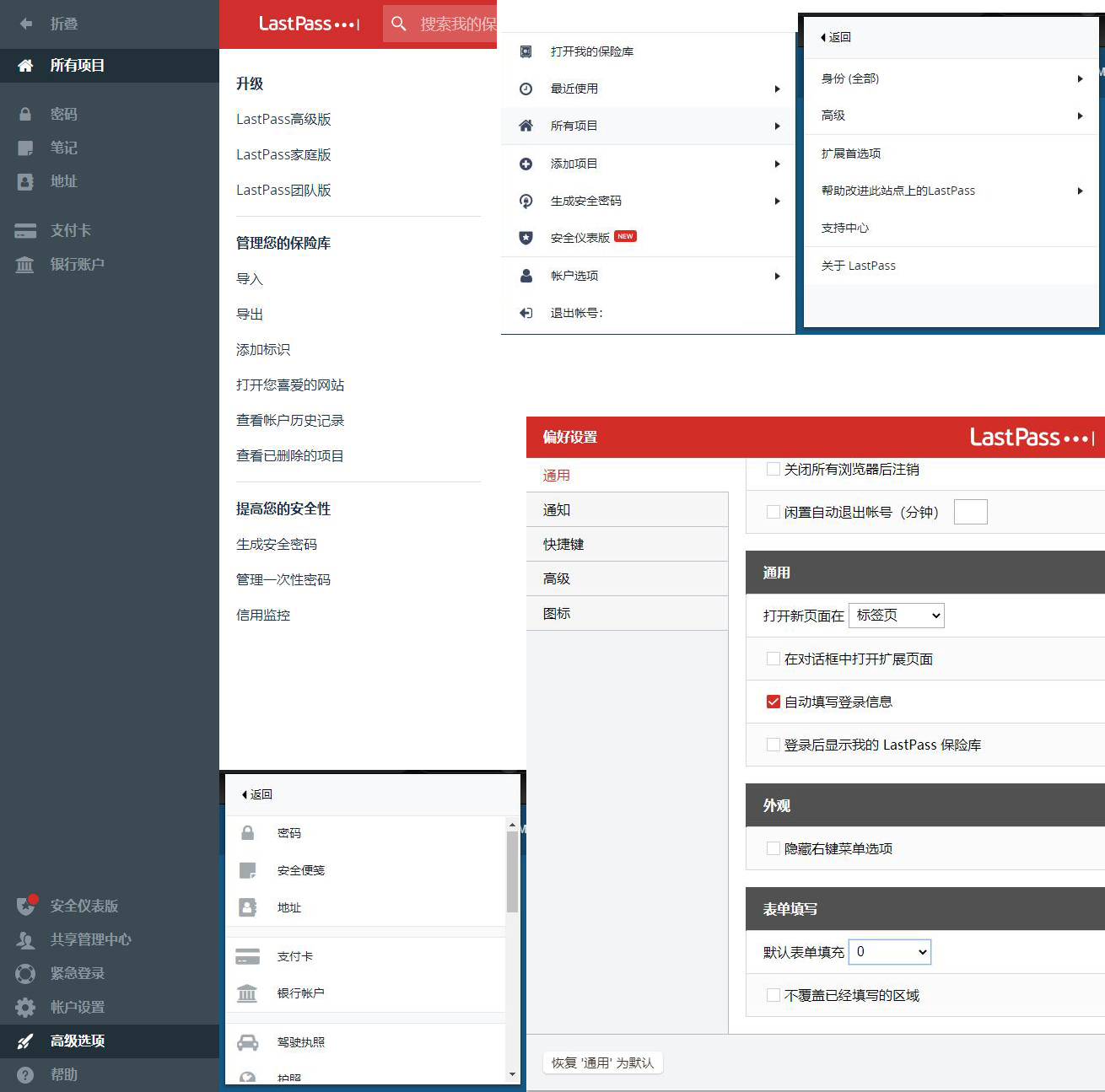The height and width of the screenshot is (1092, 1105).
Task: Click the gear icon beside 帐户设置
Action: click(25, 1007)
